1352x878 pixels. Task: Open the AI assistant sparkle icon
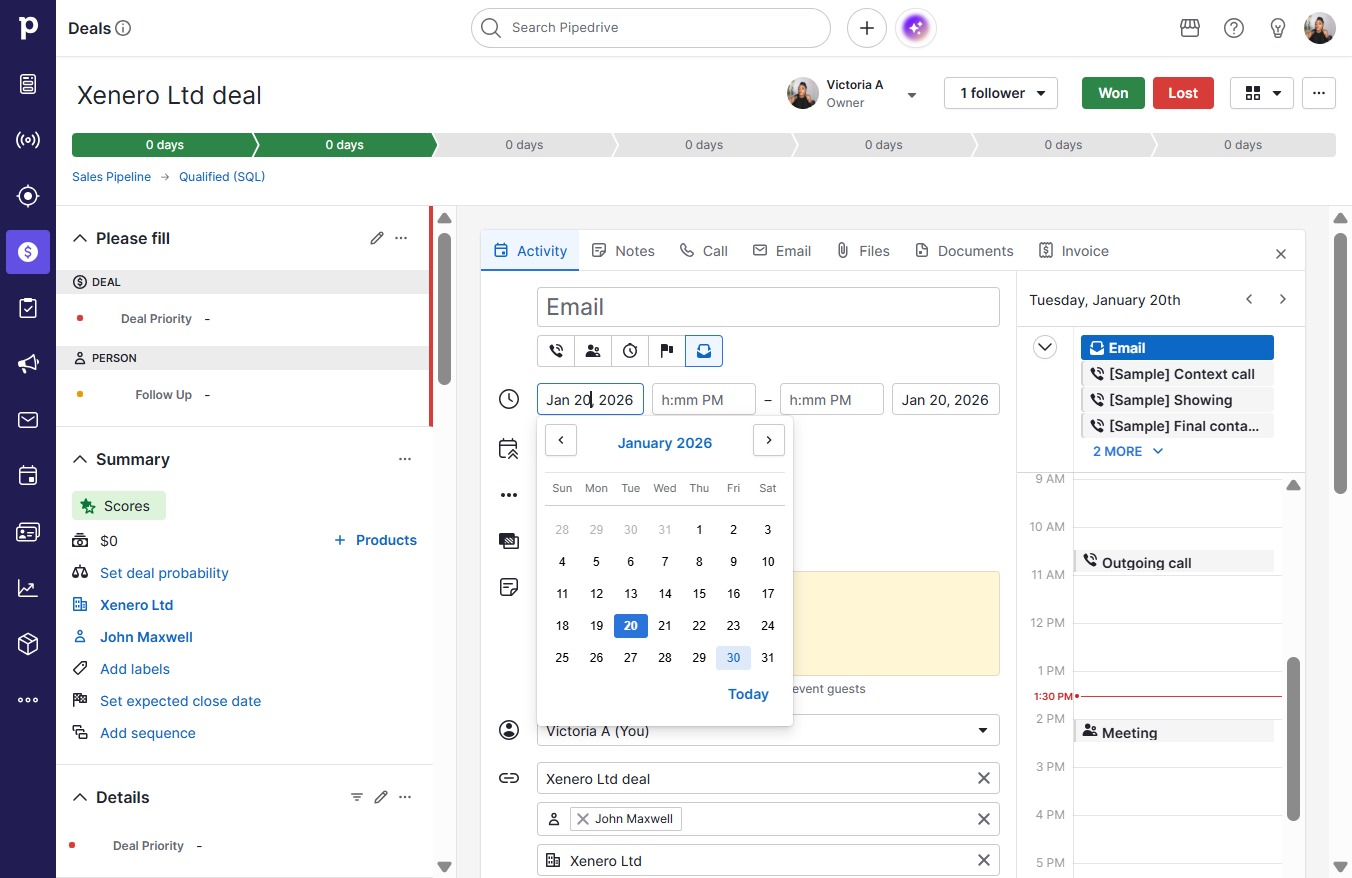(917, 28)
